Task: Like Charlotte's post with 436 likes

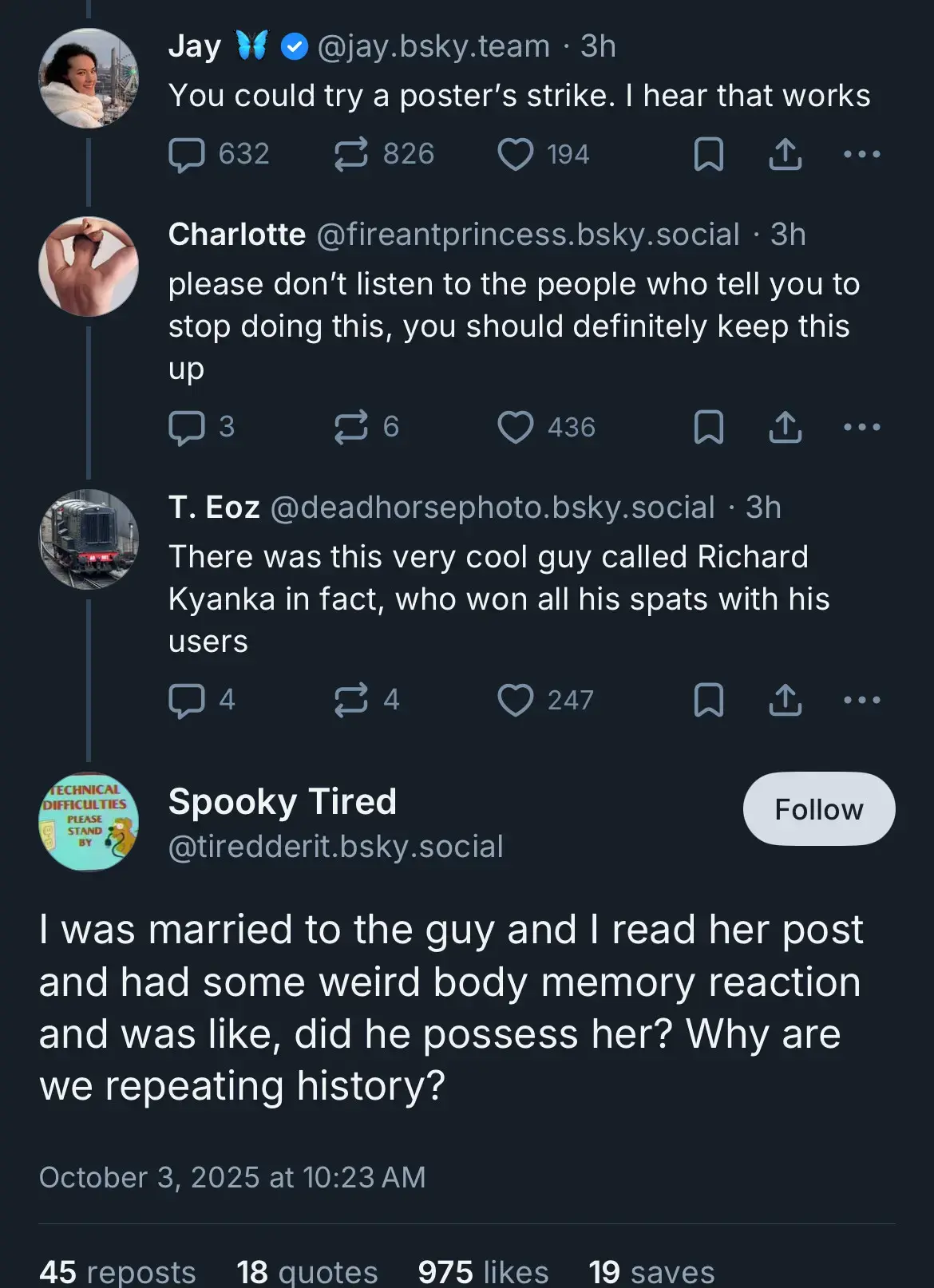Action: coord(516,428)
